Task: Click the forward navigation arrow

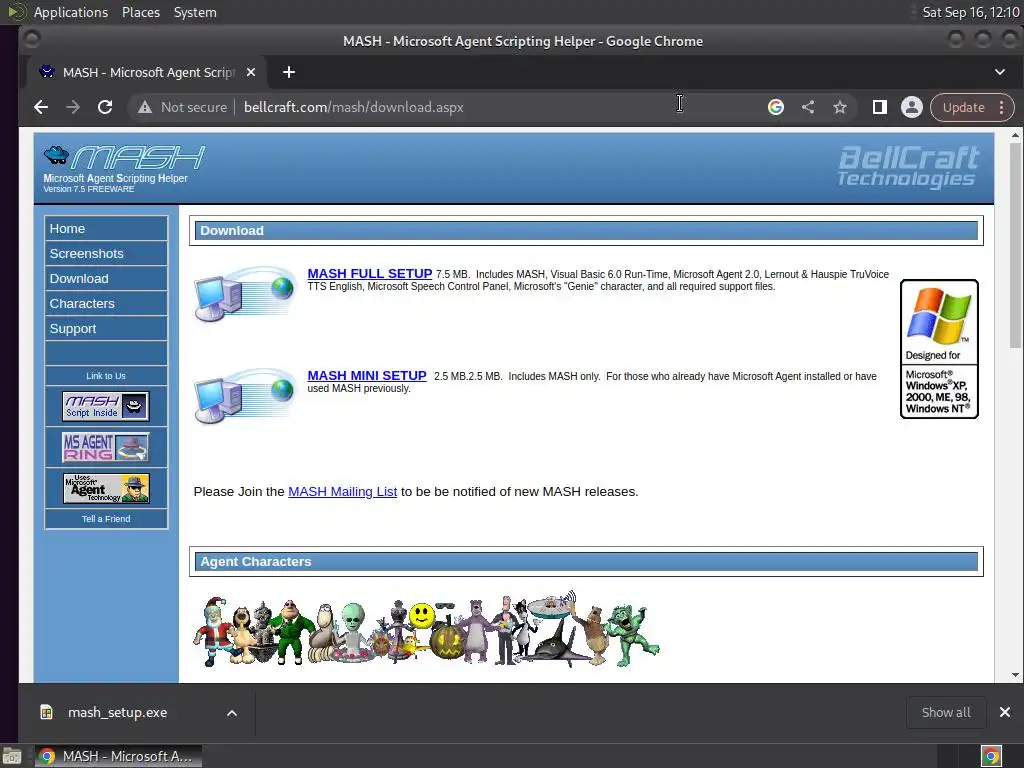Action: point(73,107)
